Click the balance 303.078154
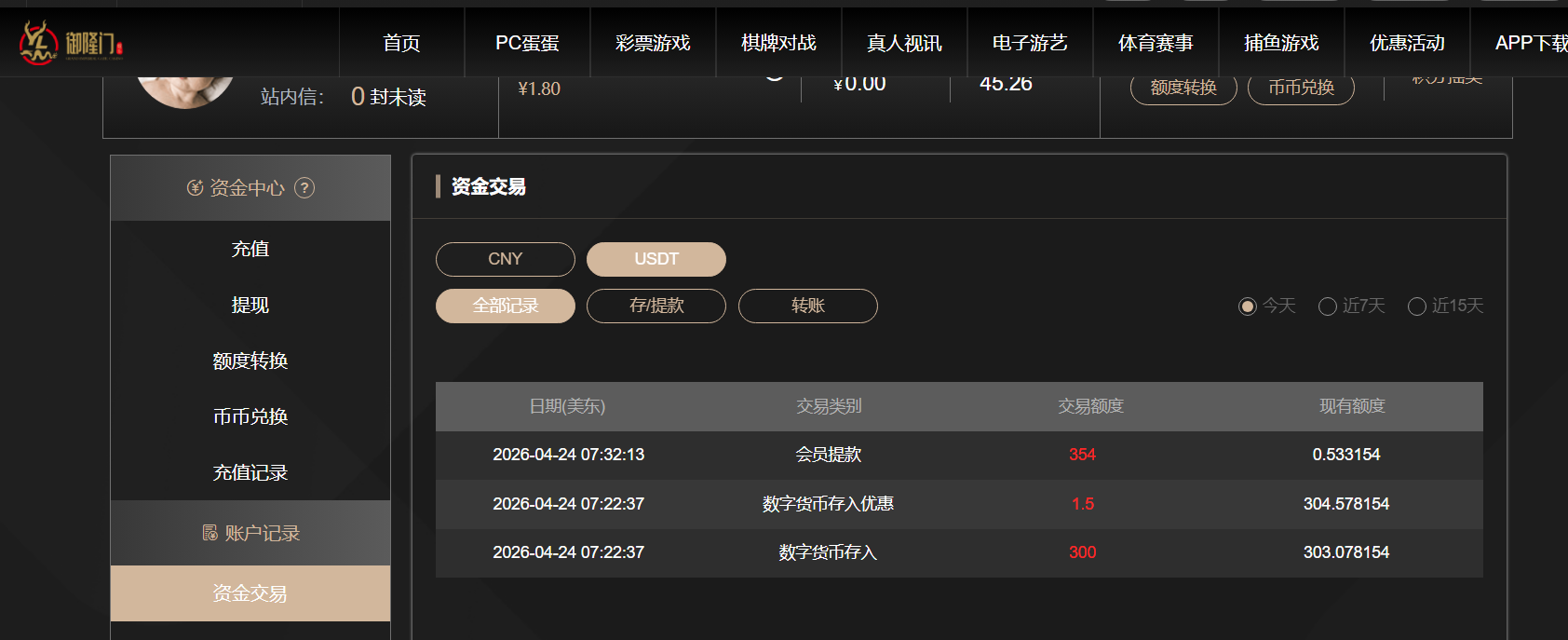 [1346, 552]
